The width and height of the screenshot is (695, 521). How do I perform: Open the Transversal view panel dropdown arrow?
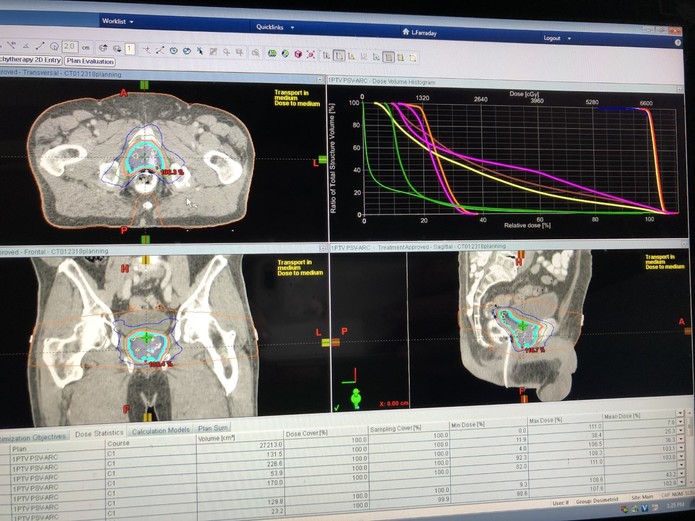coord(320,79)
